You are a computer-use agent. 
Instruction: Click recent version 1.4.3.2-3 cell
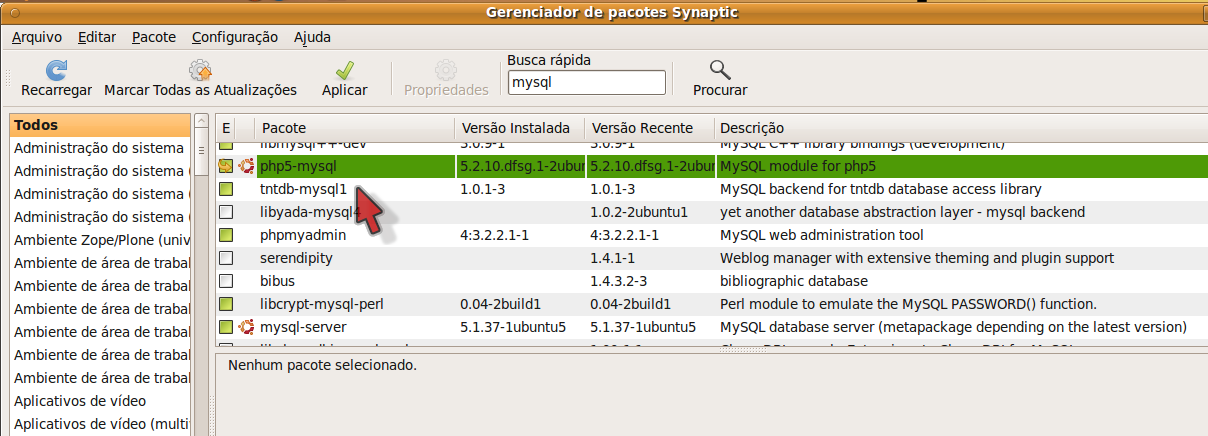pyautogui.click(x=618, y=281)
